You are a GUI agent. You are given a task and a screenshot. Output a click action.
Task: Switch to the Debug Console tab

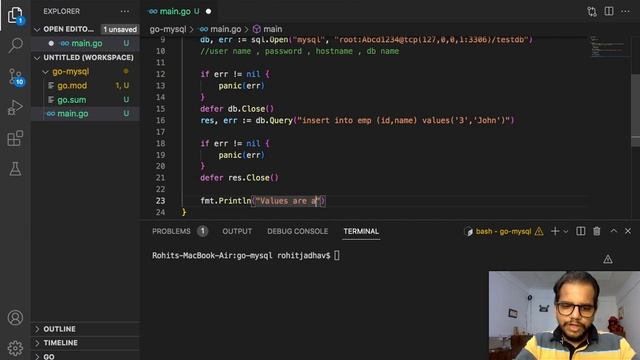(x=298, y=231)
